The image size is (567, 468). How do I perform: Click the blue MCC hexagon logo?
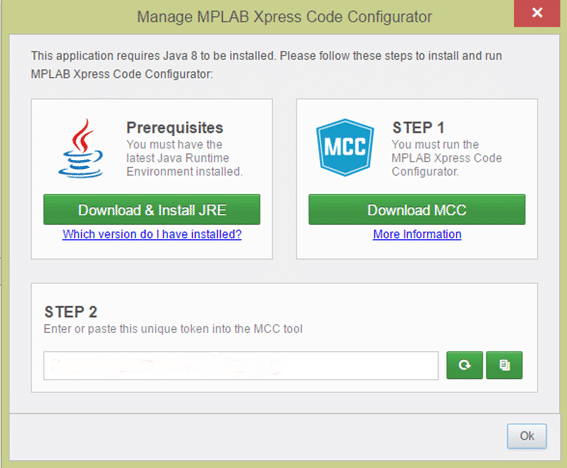tap(345, 148)
